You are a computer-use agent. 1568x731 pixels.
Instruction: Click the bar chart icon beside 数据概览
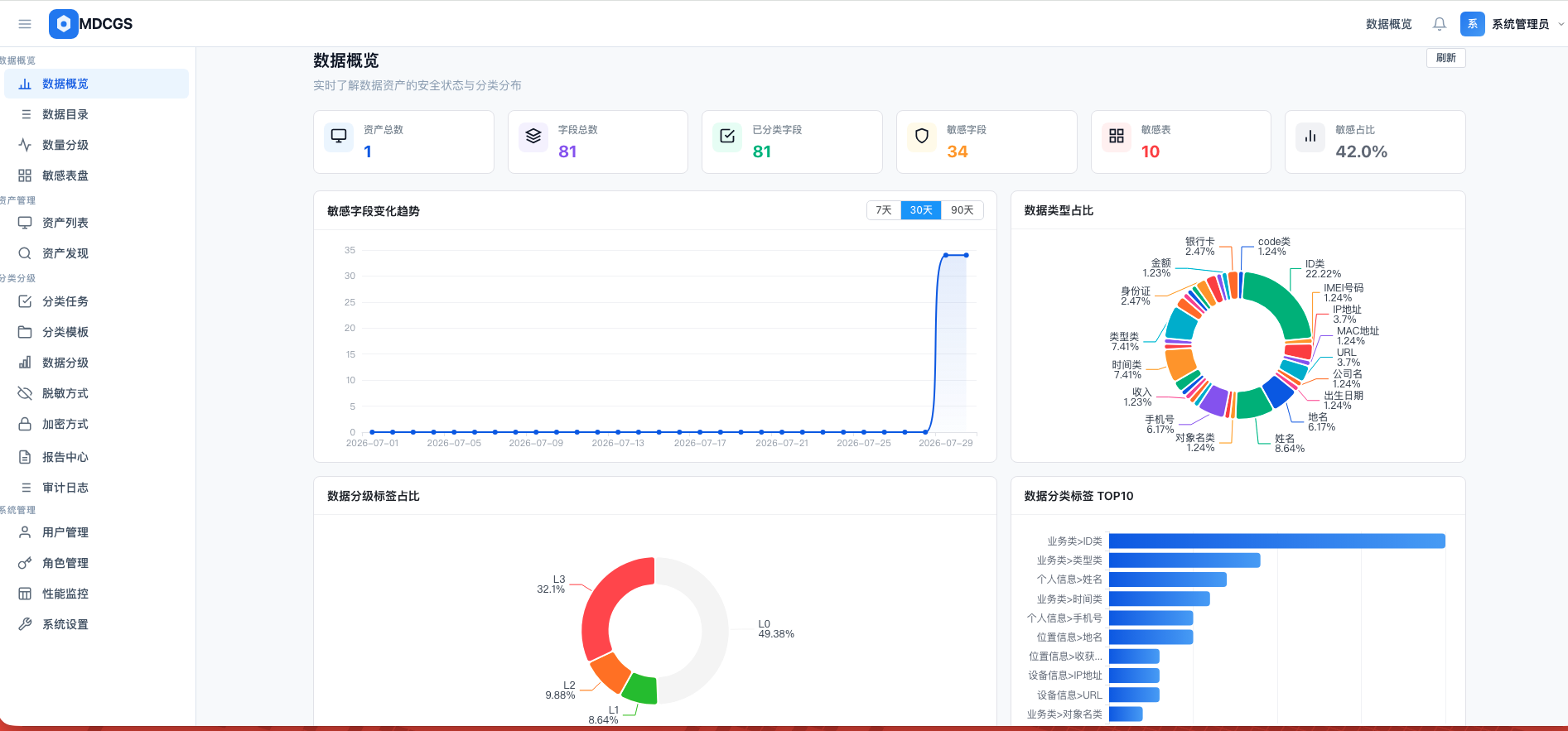click(25, 84)
